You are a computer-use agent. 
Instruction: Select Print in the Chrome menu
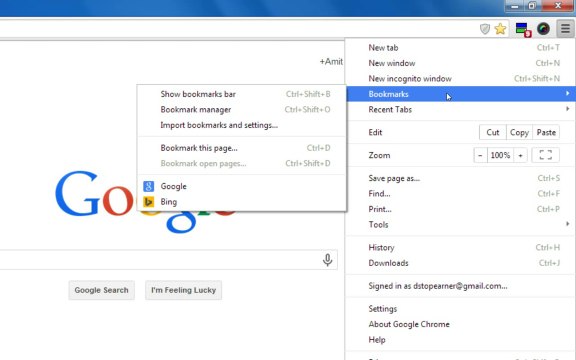(x=460, y=209)
